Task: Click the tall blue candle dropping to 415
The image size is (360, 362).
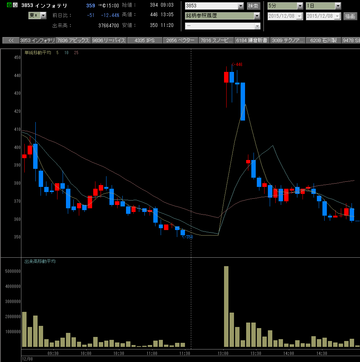Action: 243,101
